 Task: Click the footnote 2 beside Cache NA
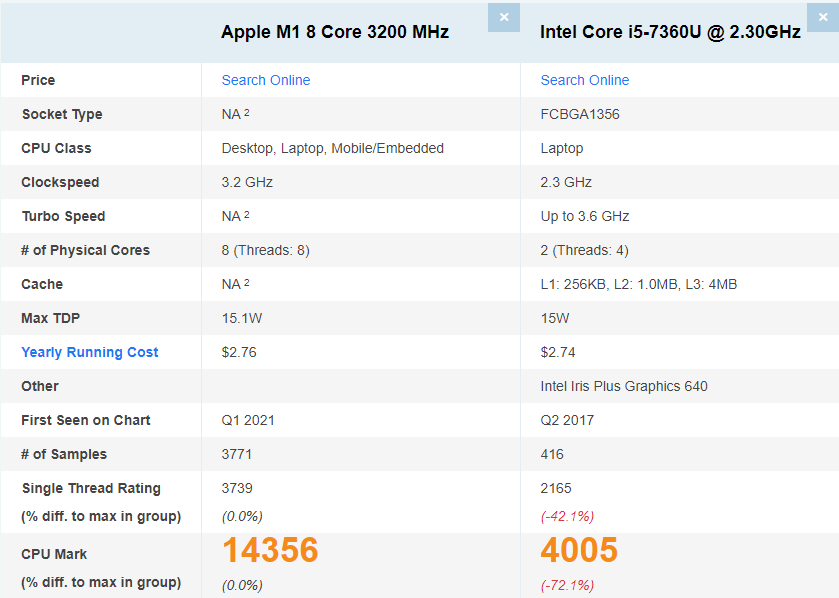click(247, 283)
